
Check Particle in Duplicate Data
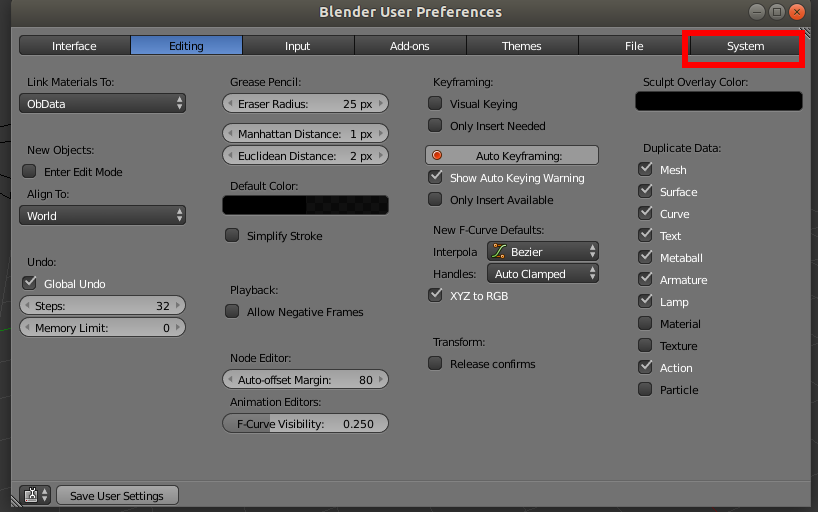(x=645, y=389)
